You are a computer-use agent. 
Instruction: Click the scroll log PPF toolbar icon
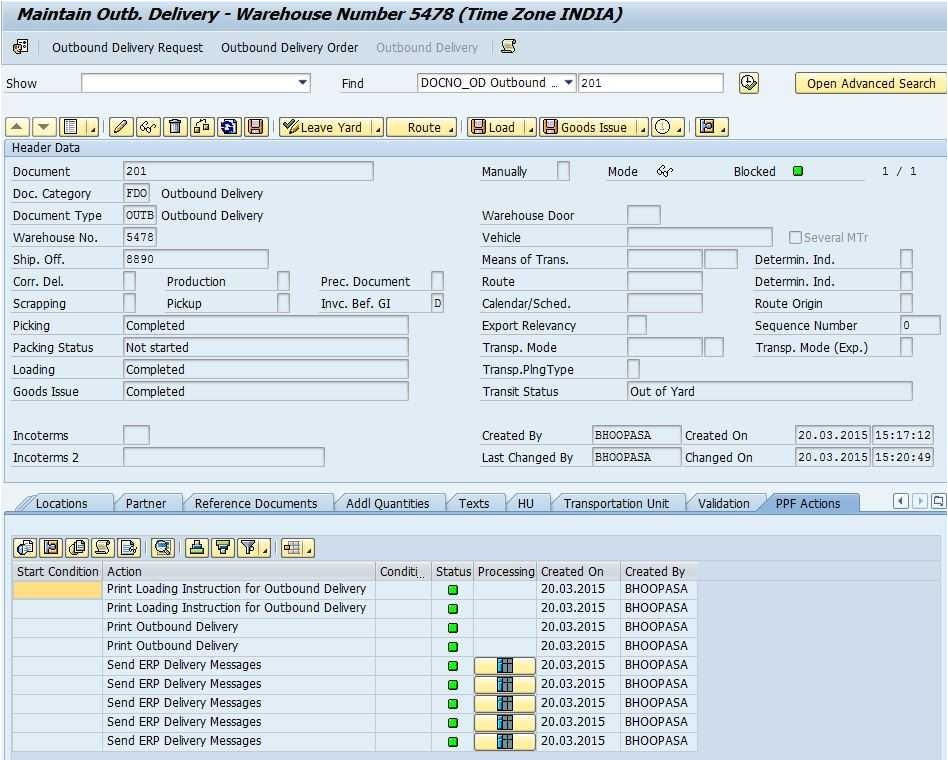coord(102,548)
